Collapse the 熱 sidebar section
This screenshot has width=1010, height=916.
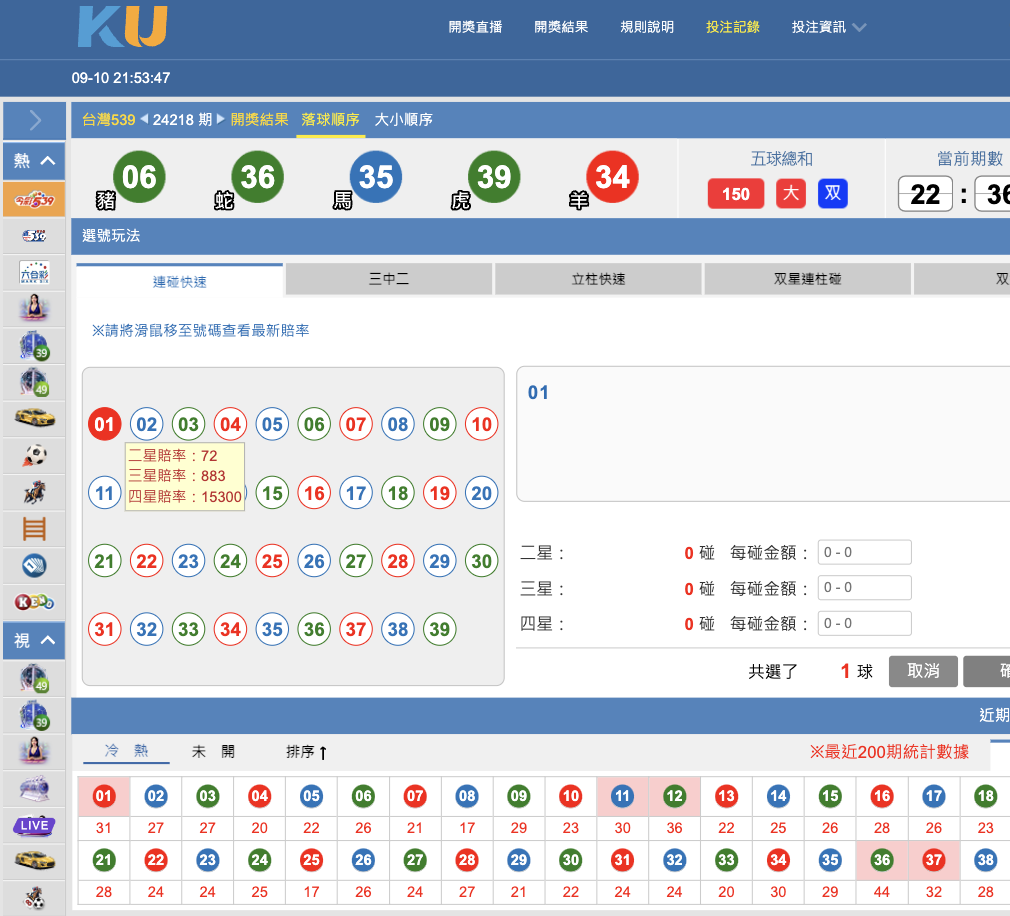(35, 161)
